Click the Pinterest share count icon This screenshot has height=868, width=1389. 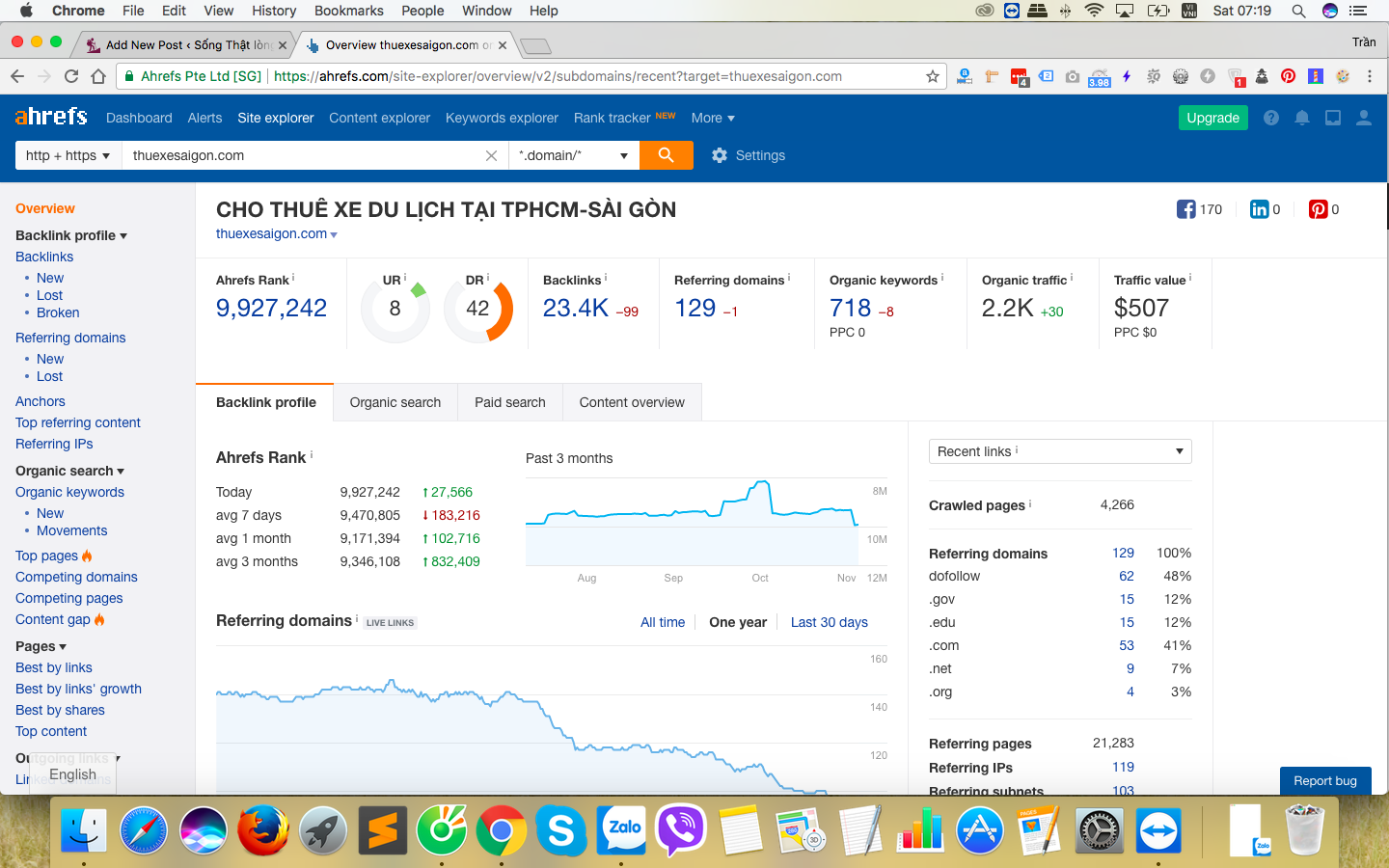[x=1318, y=209]
